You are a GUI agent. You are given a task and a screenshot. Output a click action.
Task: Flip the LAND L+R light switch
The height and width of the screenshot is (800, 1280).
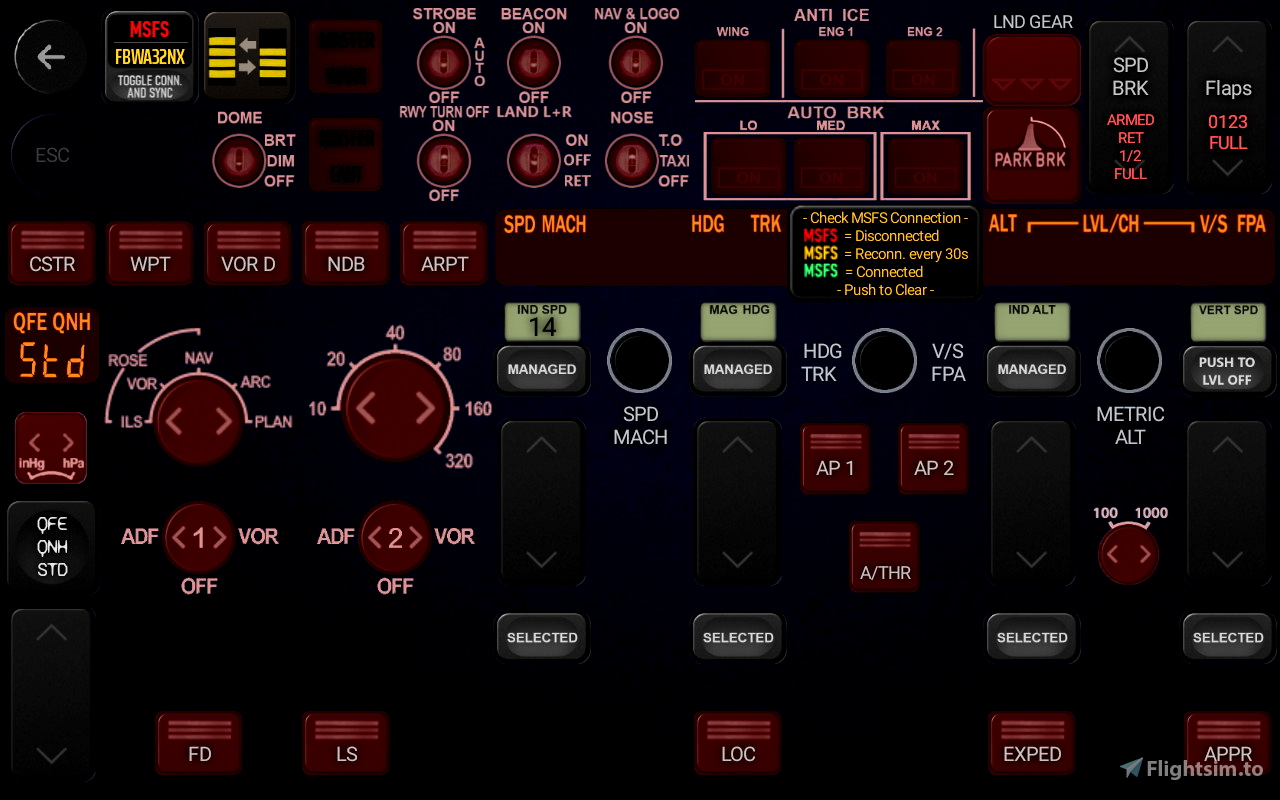(534, 160)
